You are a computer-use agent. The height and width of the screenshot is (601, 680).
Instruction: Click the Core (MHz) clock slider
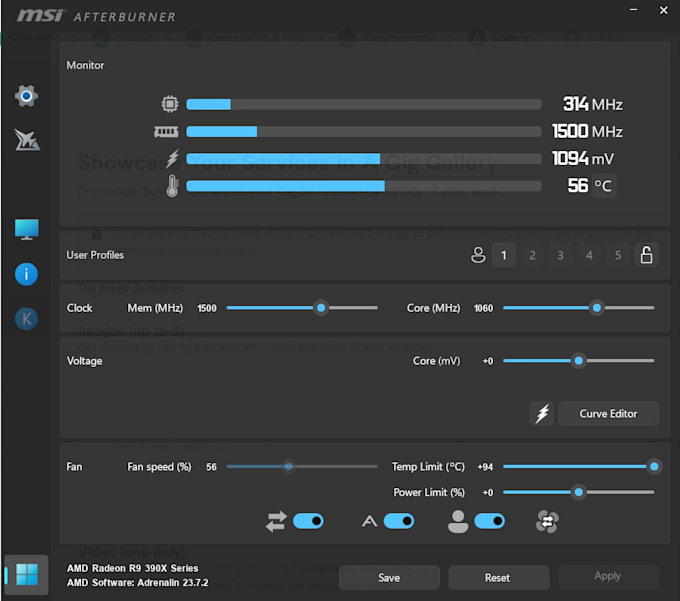pos(579,308)
